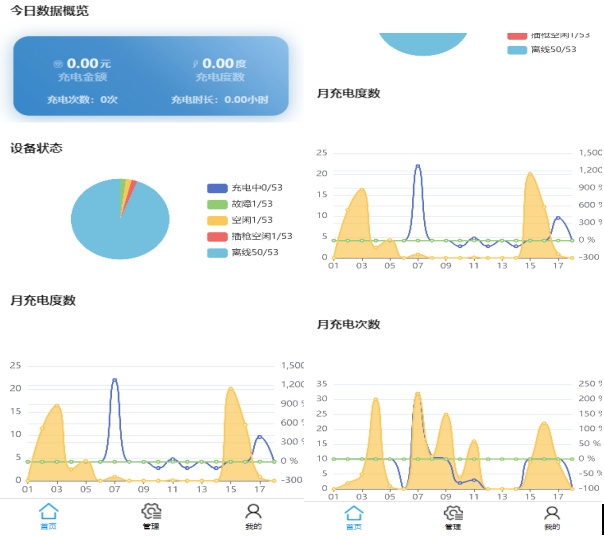The height and width of the screenshot is (537, 604).
Task: Select 首页 tab on right screen
Action: [354, 517]
